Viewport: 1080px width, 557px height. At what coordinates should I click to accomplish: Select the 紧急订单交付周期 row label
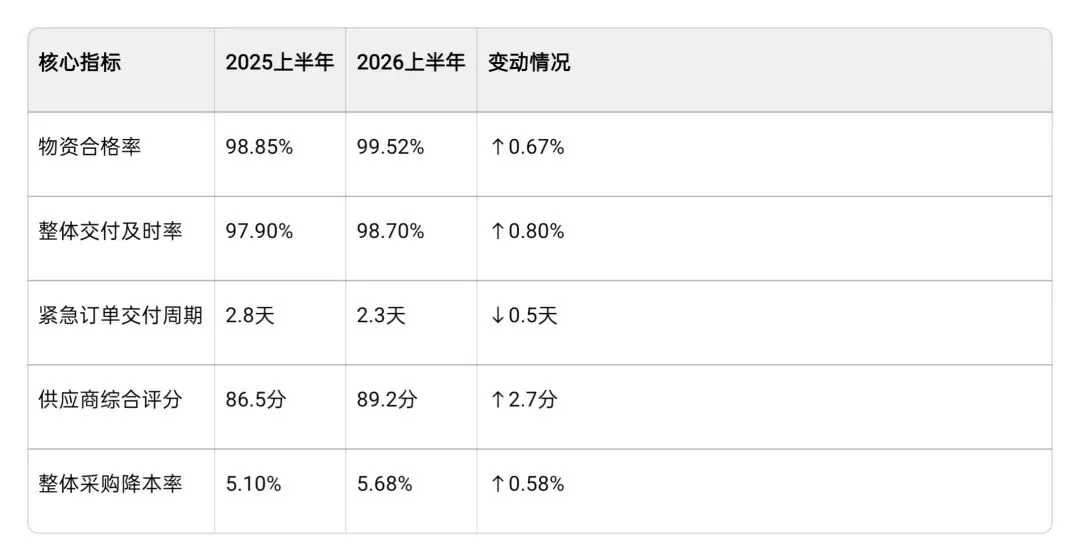pyautogui.click(x=121, y=315)
